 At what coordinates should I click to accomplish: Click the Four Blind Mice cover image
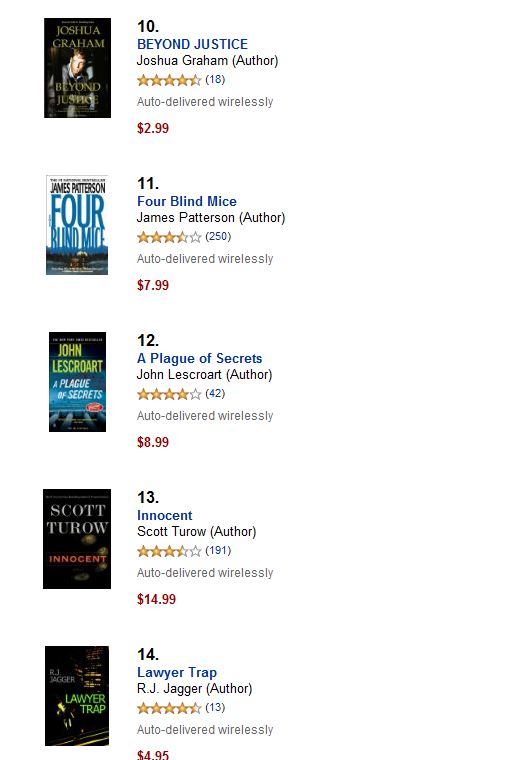pyautogui.click(x=77, y=225)
